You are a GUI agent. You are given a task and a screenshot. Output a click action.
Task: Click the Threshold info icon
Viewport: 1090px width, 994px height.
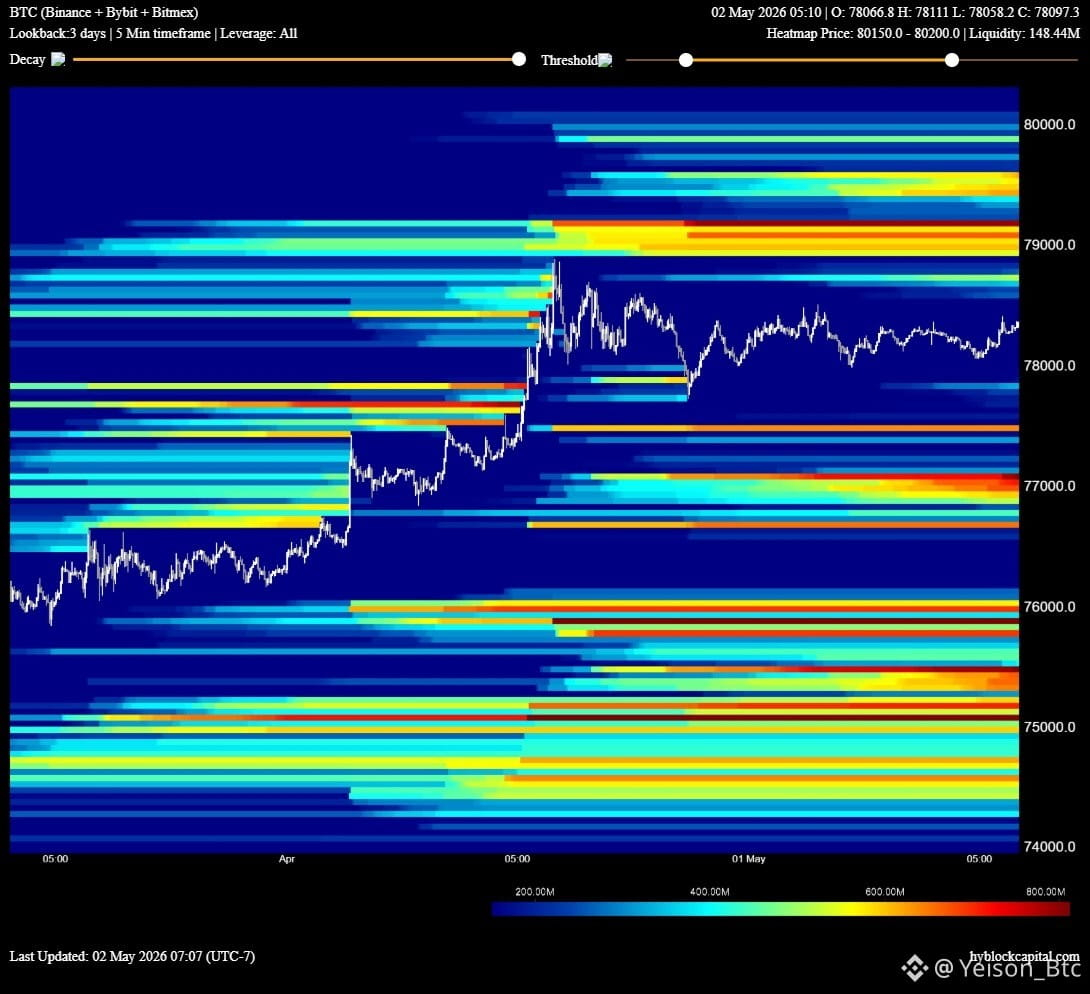[x=605, y=60]
